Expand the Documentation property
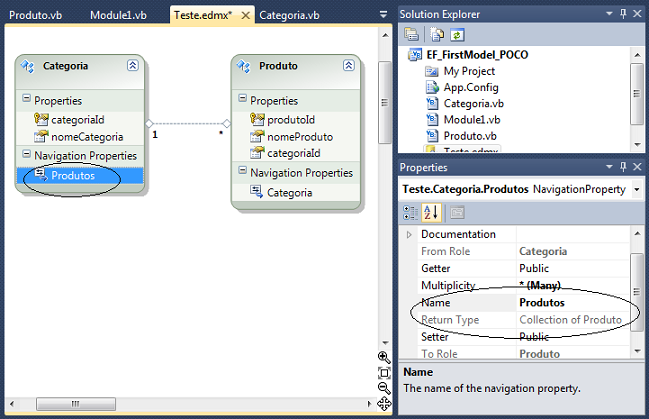Viewport: 649px width, 419px height. [x=409, y=234]
